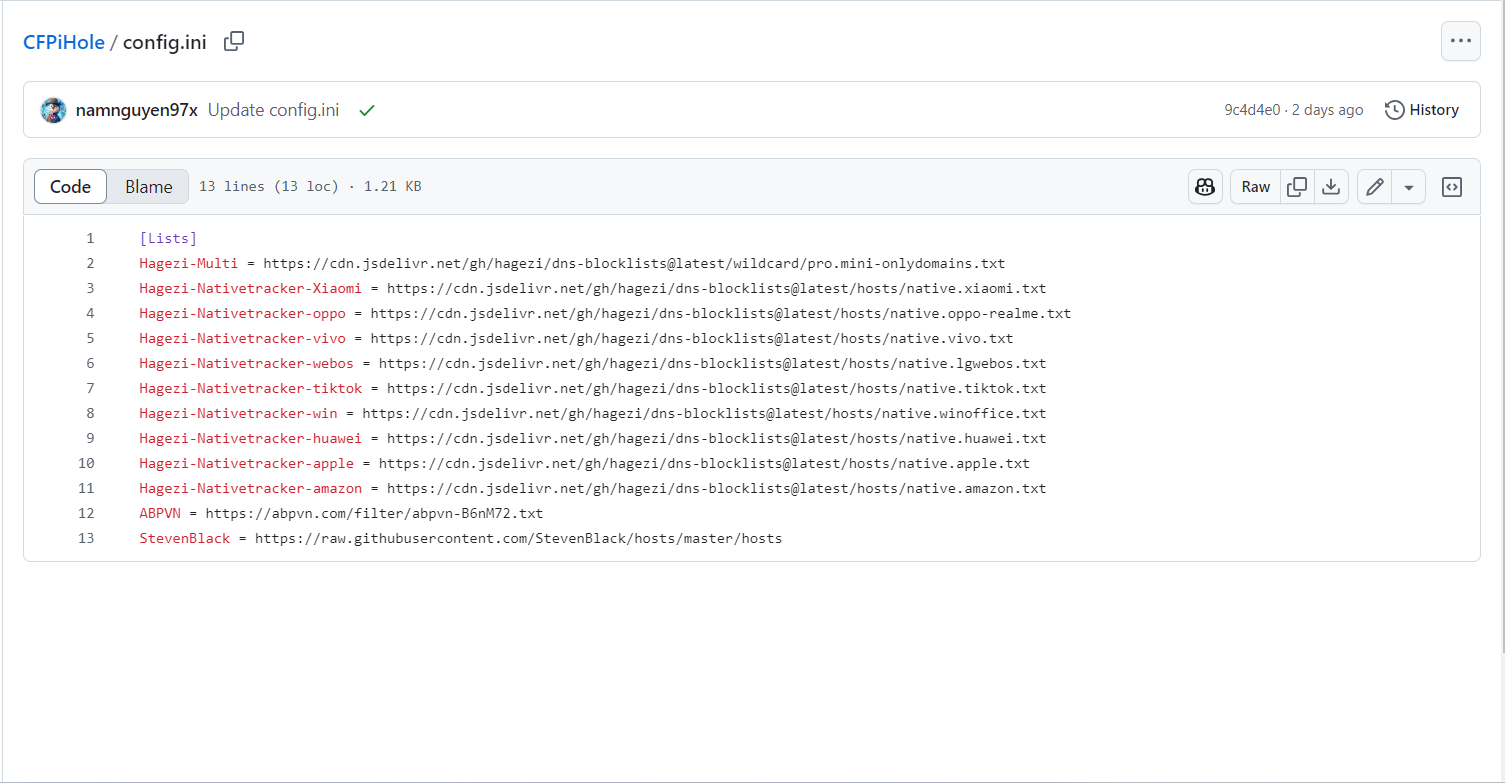Click the Hagezi-Nativetracker-Xiaomi key
The height and width of the screenshot is (783, 1505).
coord(251,288)
